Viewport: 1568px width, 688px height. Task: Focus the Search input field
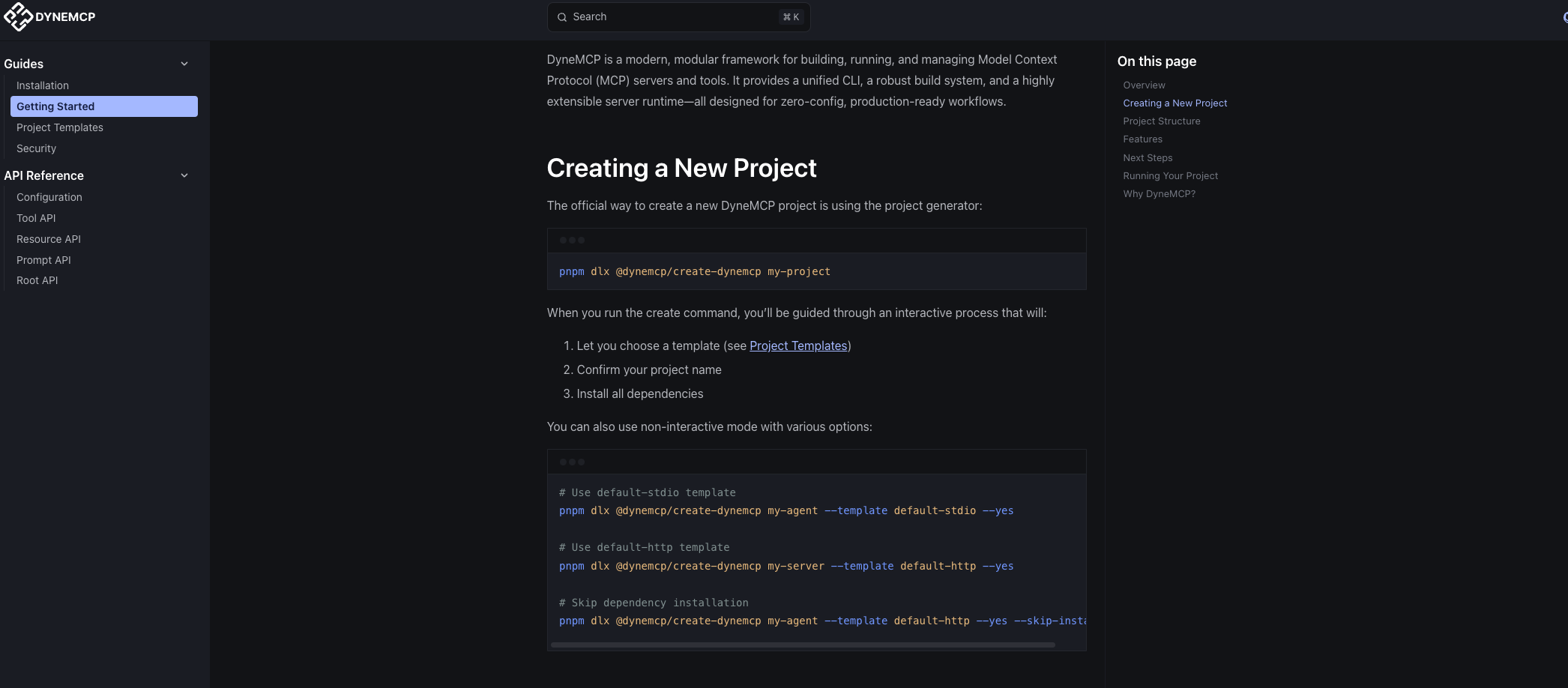coord(678,17)
